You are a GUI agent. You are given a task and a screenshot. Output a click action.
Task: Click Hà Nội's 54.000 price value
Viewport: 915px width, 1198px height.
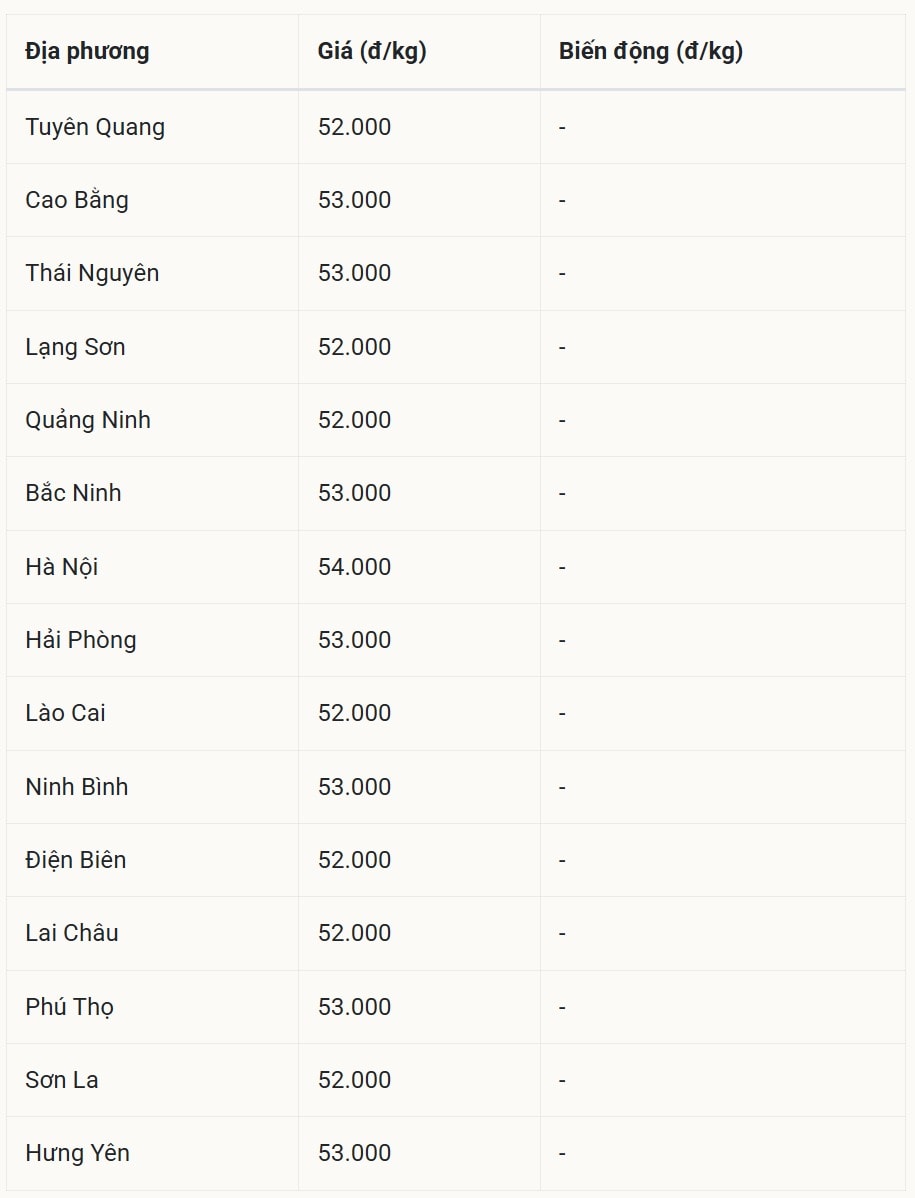[x=354, y=567]
